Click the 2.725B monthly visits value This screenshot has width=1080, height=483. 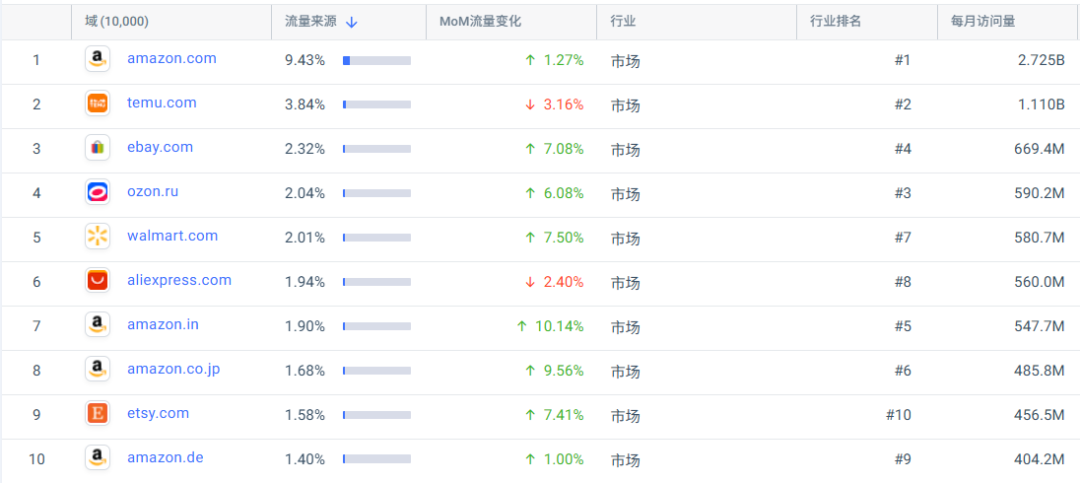1041,60
